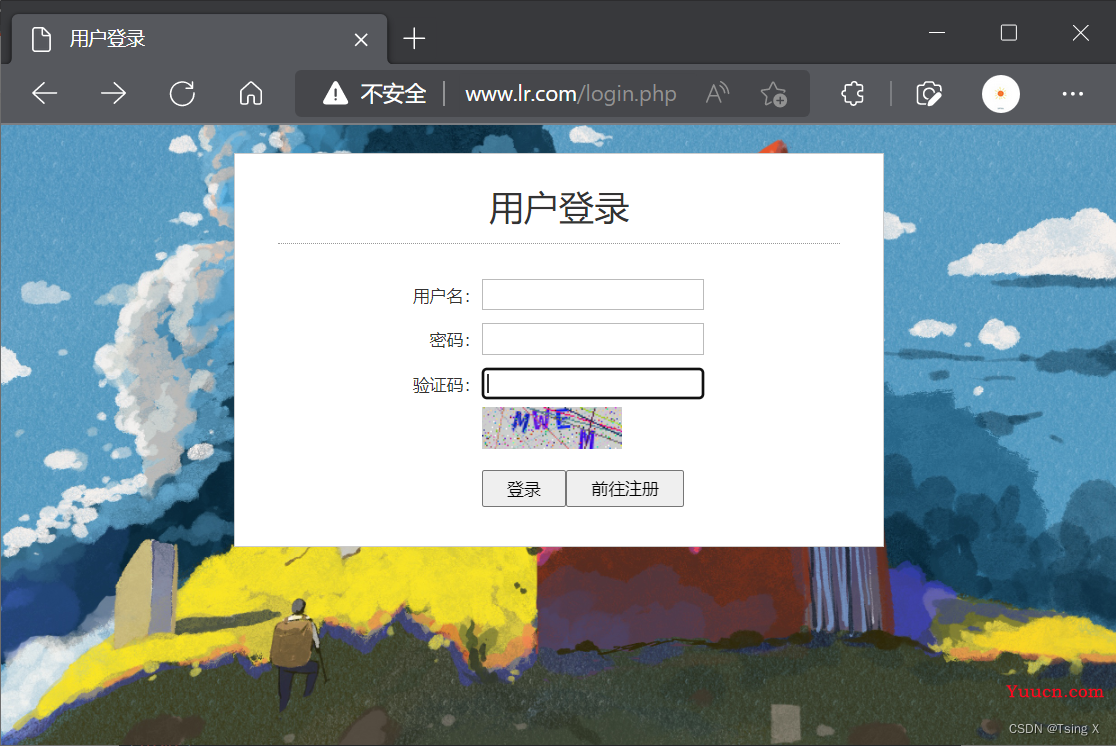Click the 验证码: label
This screenshot has height=746, width=1116.
pyautogui.click(x=441, y=385)
